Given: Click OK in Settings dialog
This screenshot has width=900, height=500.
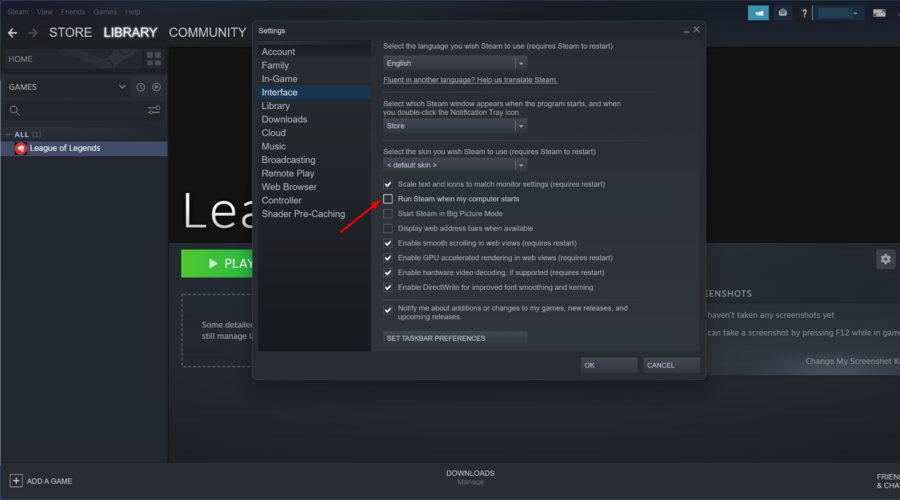Looking at the screenshot, I should coord(608,365).
